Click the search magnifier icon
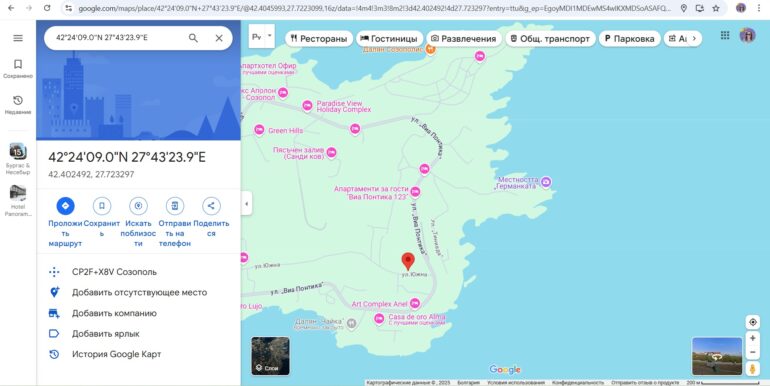 (193, 38)
